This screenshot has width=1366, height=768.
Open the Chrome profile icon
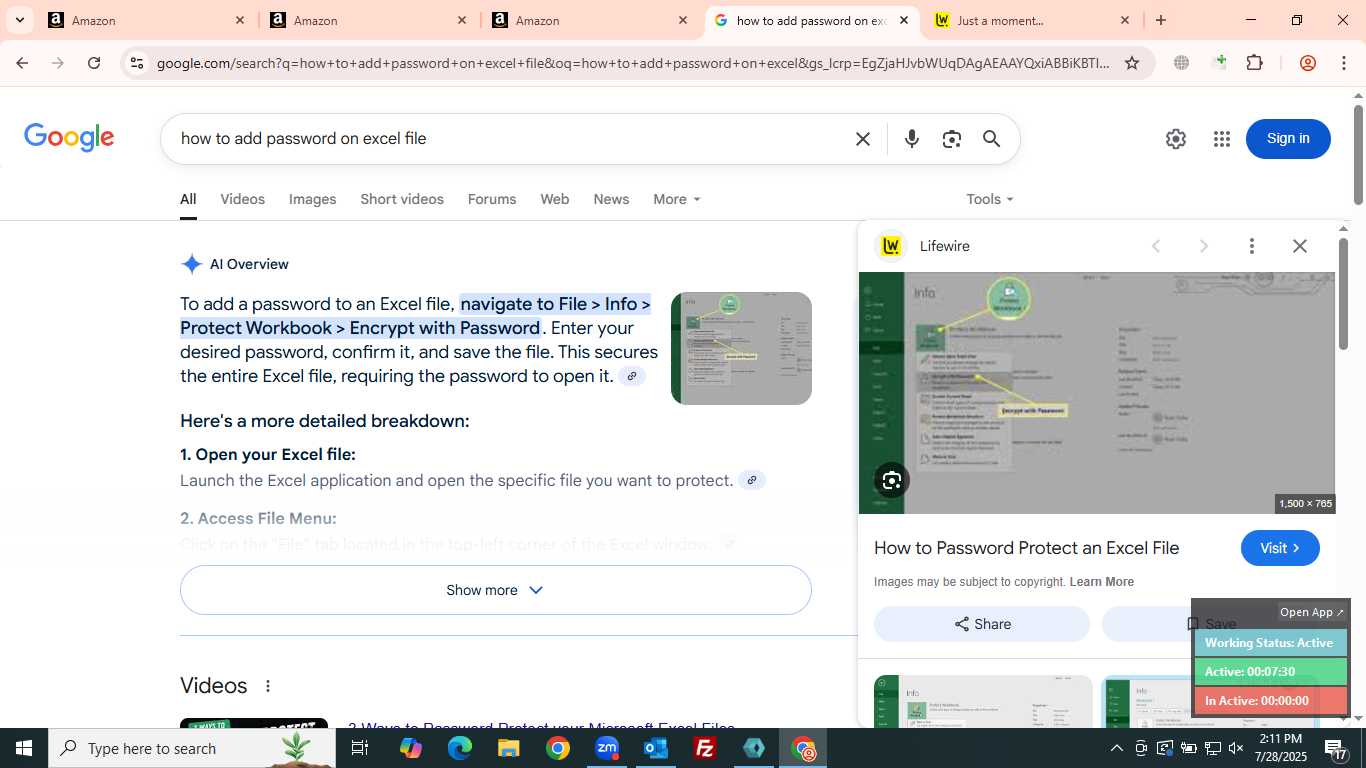tap(1308, 63)
